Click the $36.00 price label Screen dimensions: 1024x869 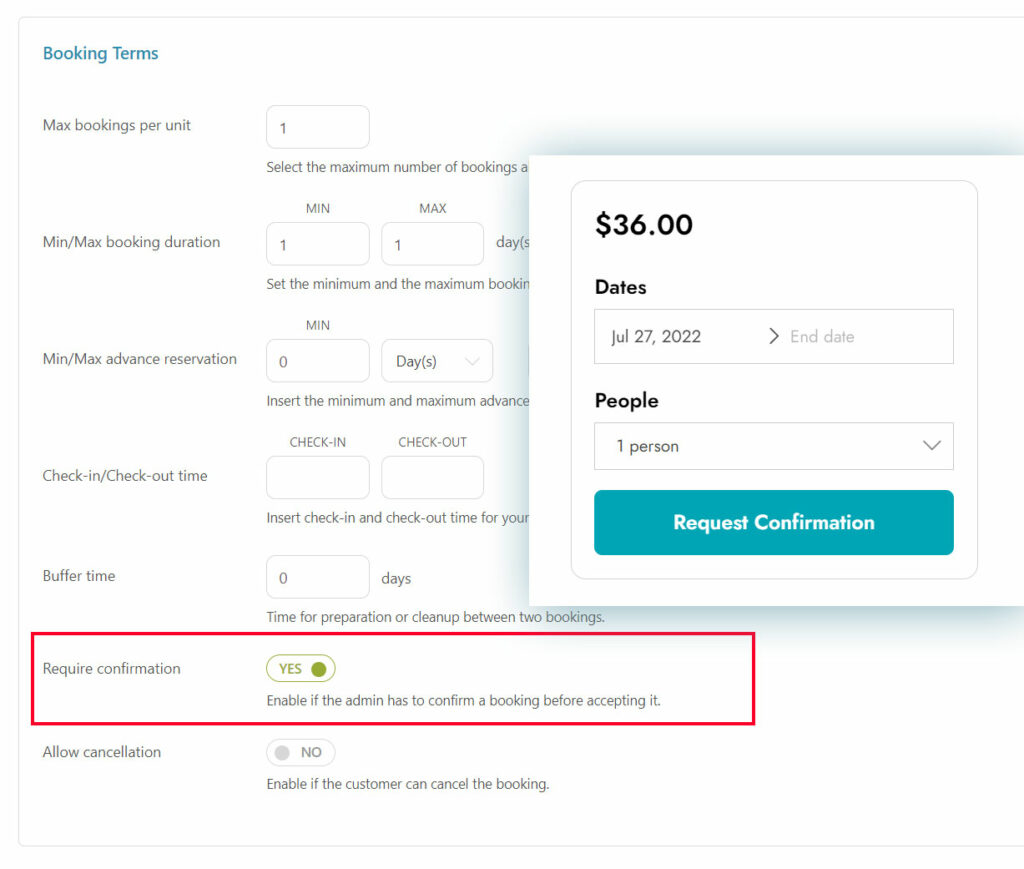(x=644, y=225)
